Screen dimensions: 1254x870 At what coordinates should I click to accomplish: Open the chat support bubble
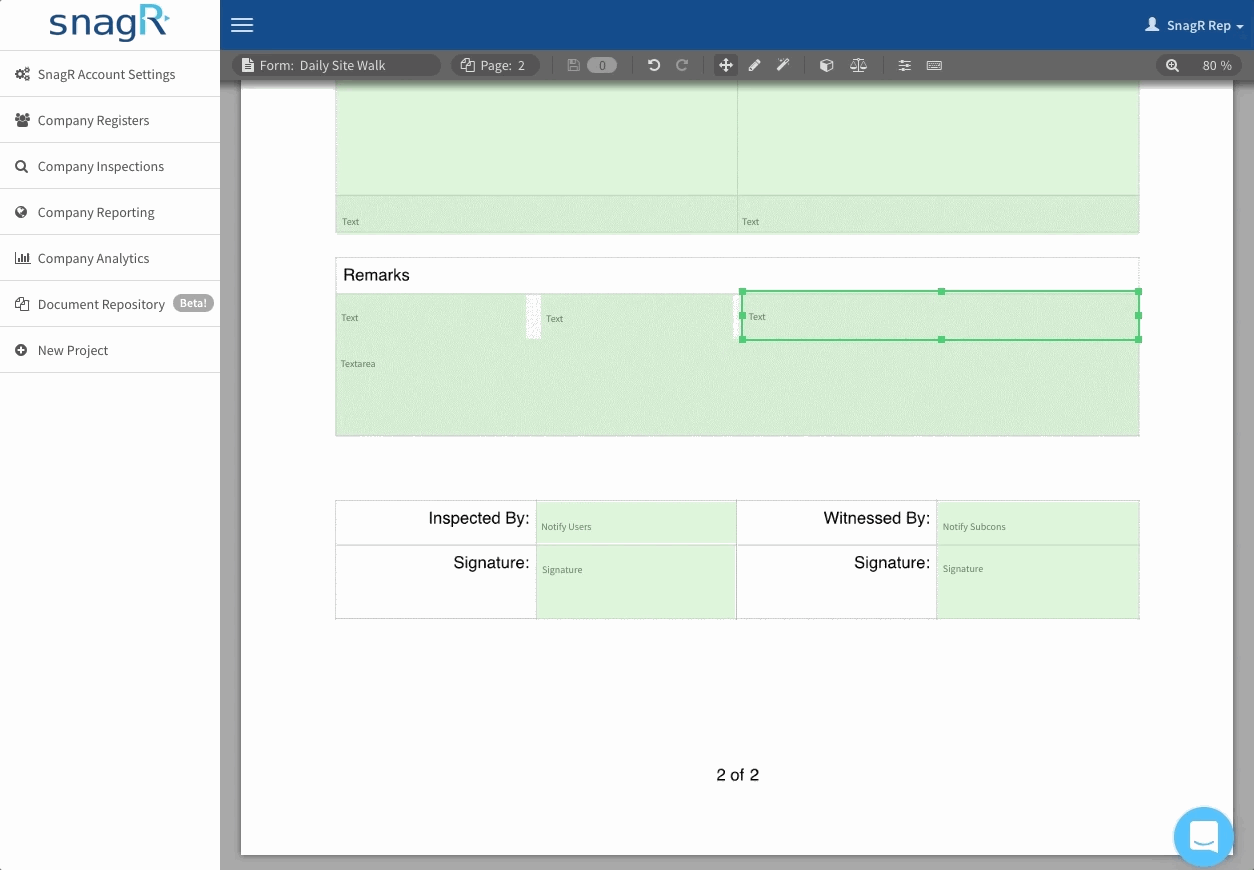coord(1204,836)
